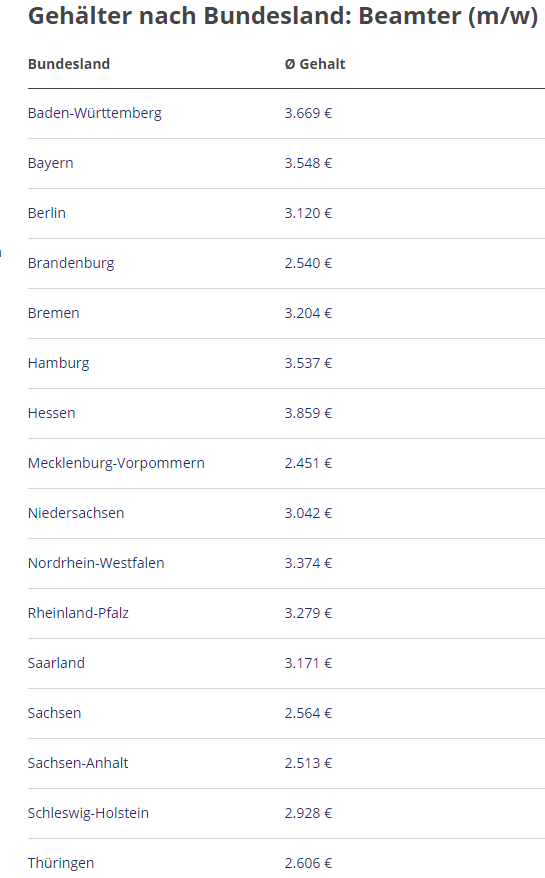Select Schleswig-Holstein in the list
Viewport: 545px width, 878px height.
pos(88,813)
